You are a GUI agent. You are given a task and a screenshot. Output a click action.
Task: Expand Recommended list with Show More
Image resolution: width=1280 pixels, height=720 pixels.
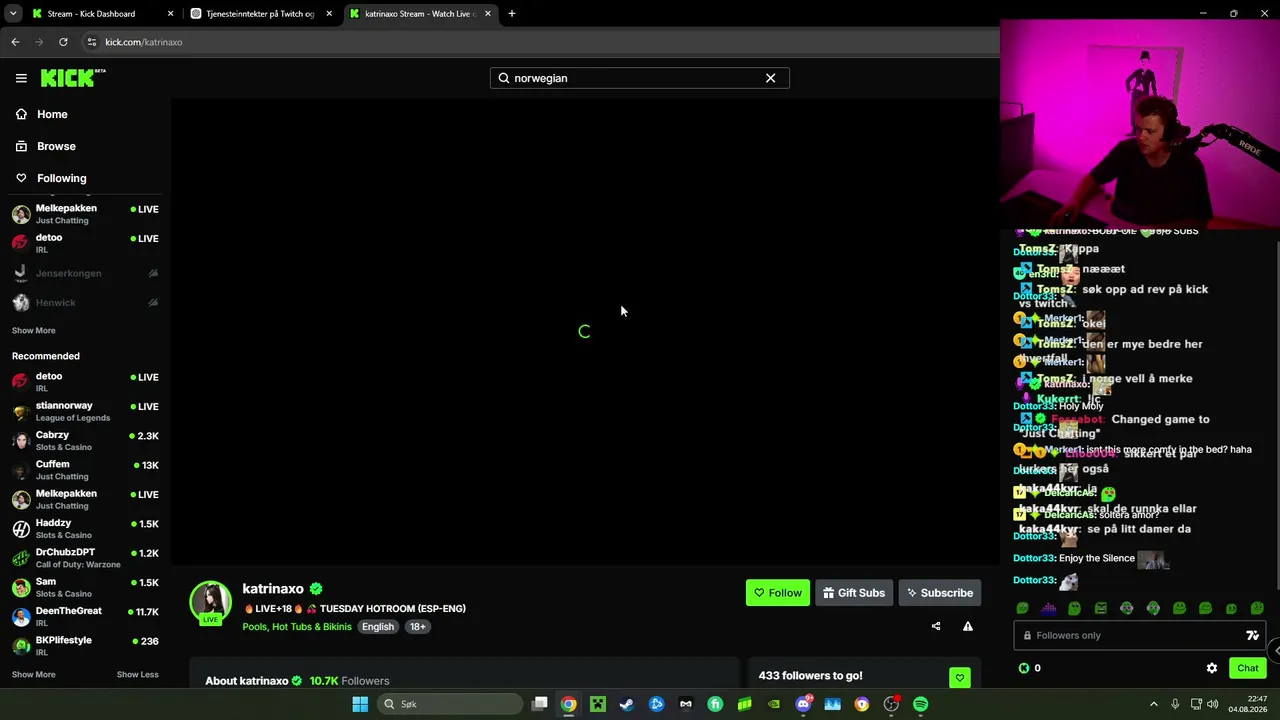33,675
